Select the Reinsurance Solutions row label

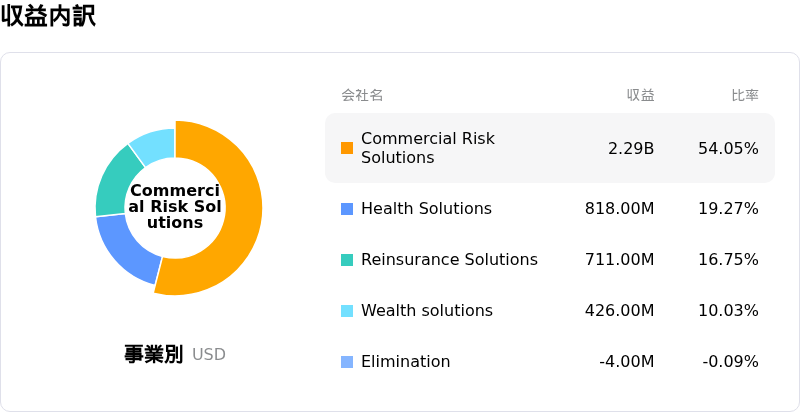(449, 260)
